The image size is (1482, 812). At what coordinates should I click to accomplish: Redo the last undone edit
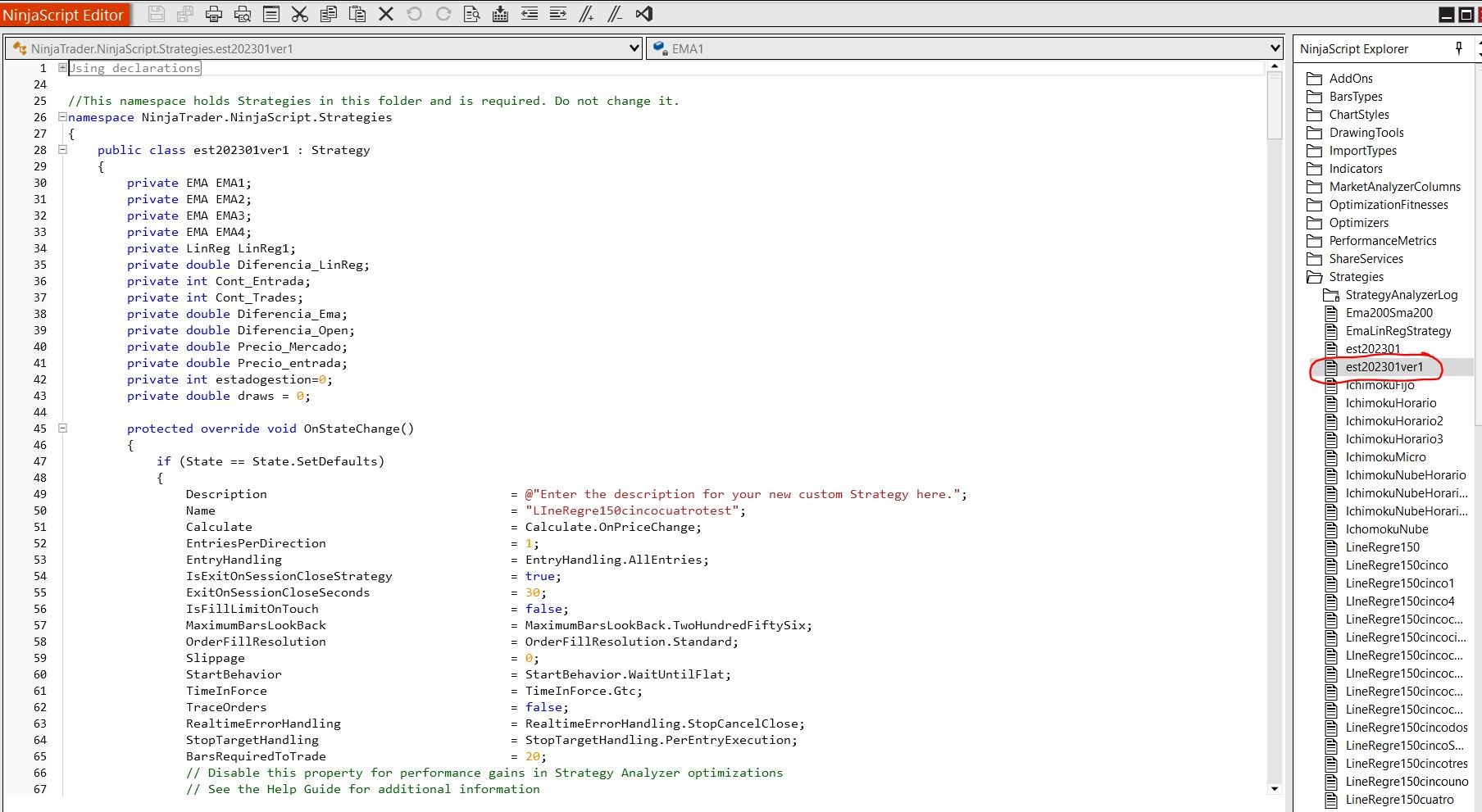[x=443, y=14]
